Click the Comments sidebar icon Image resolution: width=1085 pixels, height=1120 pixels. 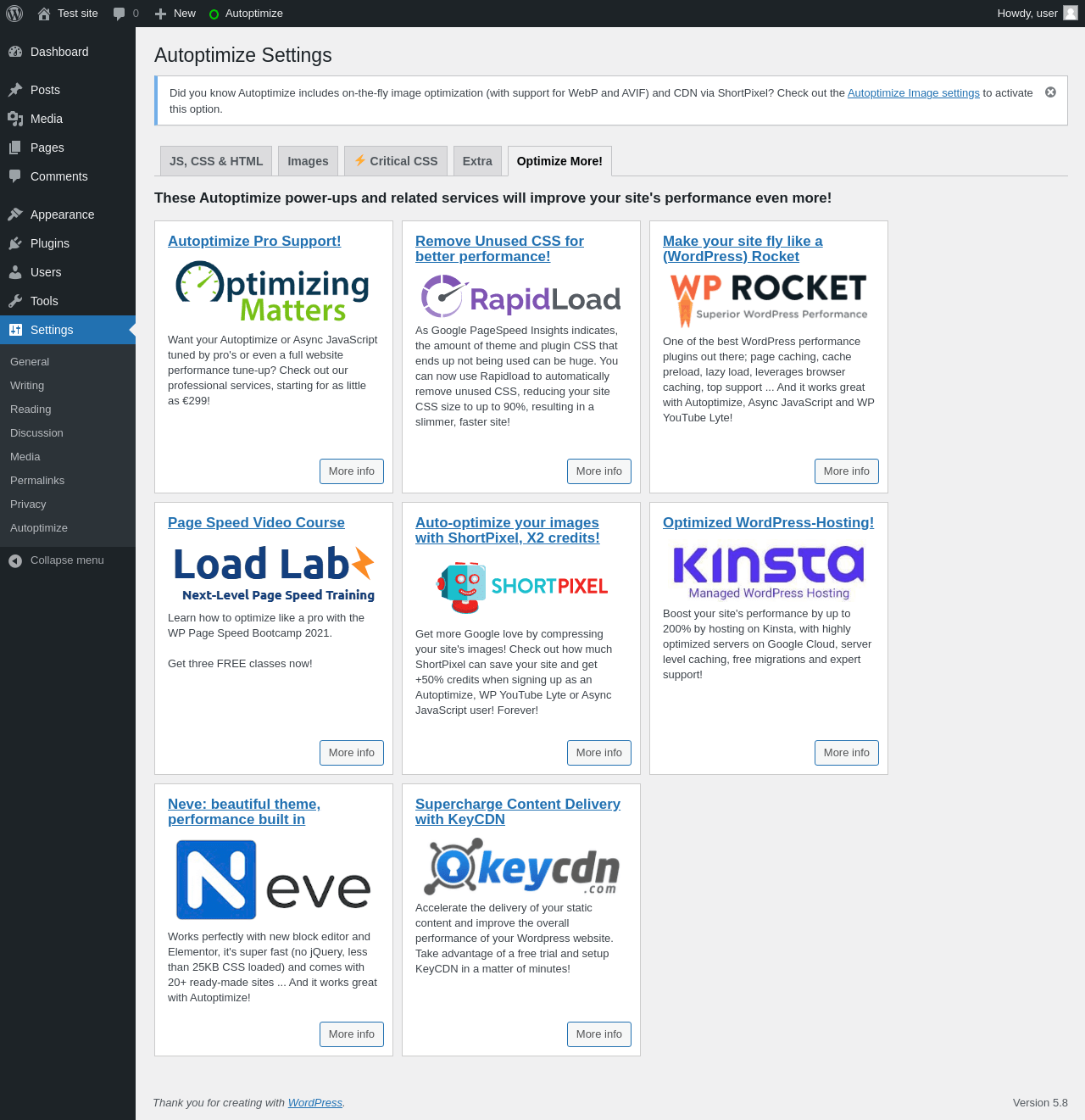click(x=15, y=176)
